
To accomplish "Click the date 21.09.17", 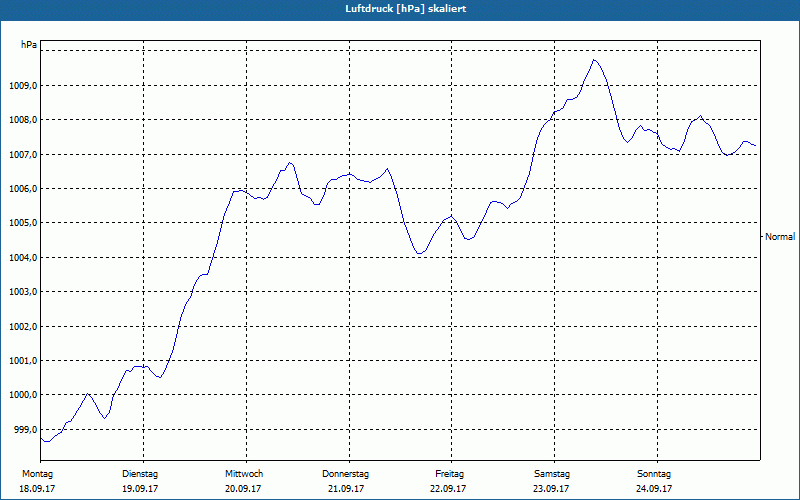I will coord(345,489).
